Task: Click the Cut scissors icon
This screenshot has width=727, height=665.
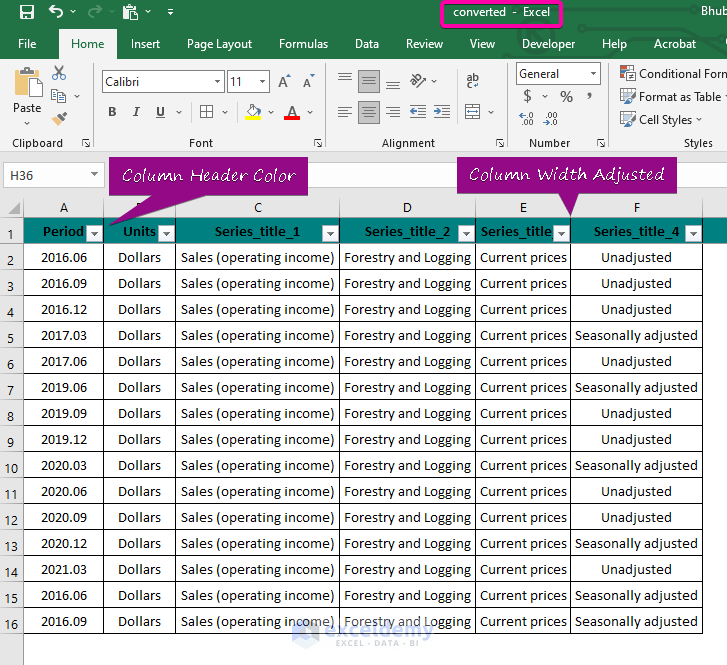Action: tap(59, 73)
